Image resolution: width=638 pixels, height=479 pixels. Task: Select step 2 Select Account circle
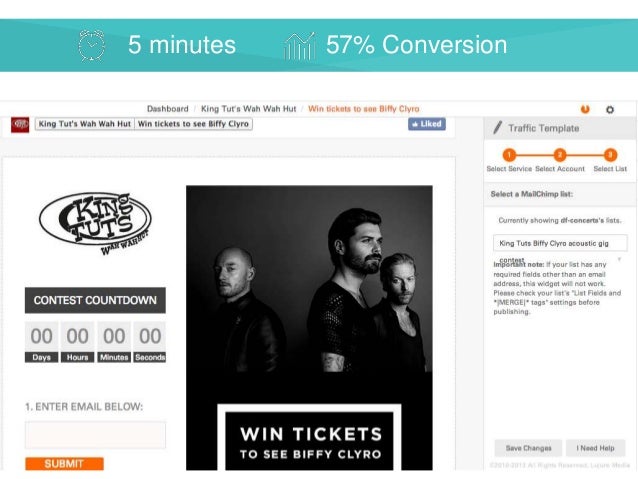click(x=560, y=155)
